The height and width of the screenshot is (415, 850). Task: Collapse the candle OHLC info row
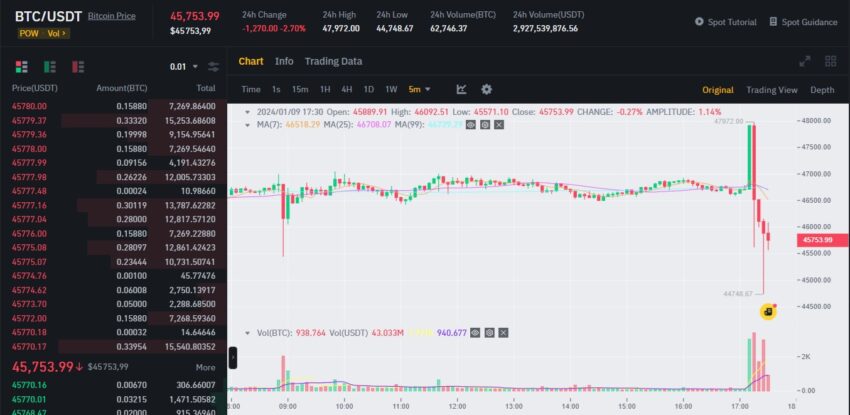coord(248,112)
